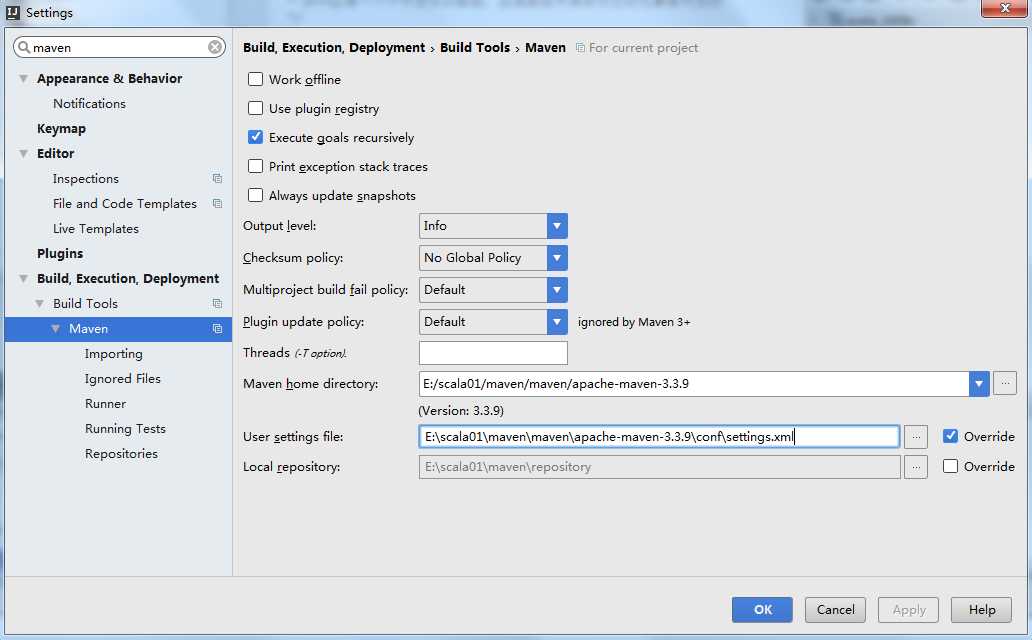Collapse the Build Tools node
Screen dimensions: 1032x640
coord(39,304)
